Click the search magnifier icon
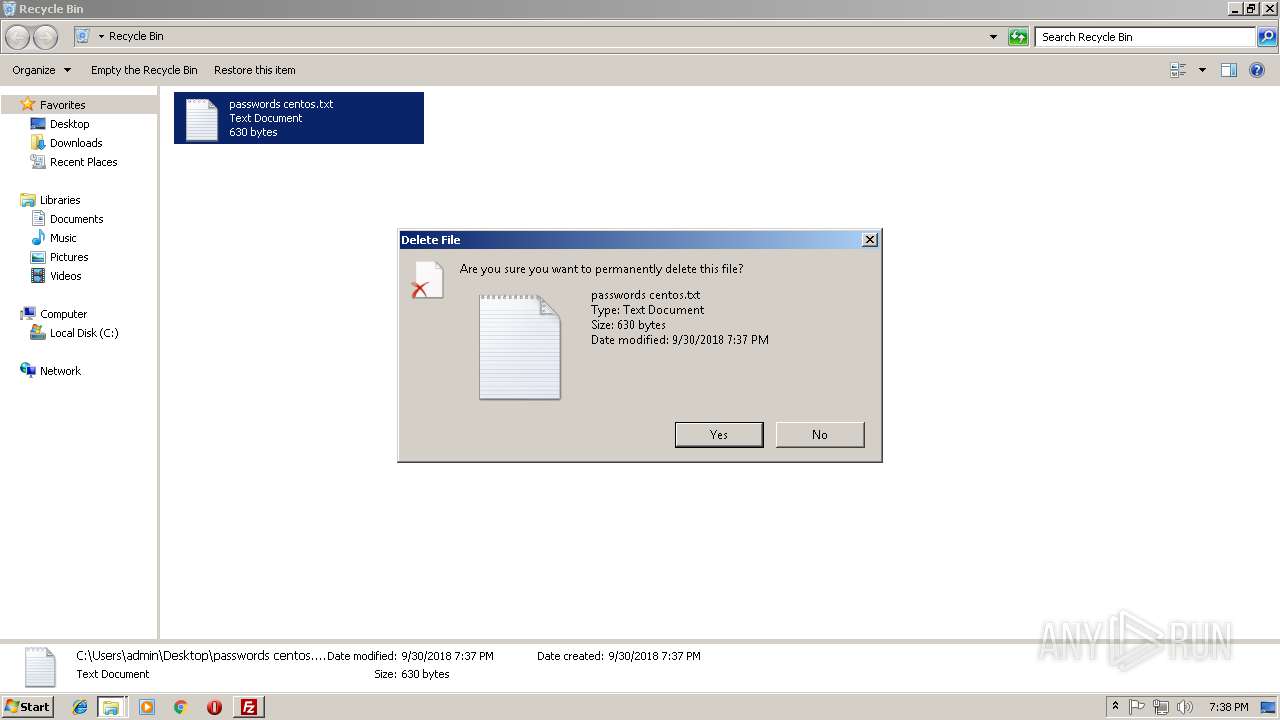Screen dimensions: 1280x720 pyautogui.click(x=1267, y=37)
